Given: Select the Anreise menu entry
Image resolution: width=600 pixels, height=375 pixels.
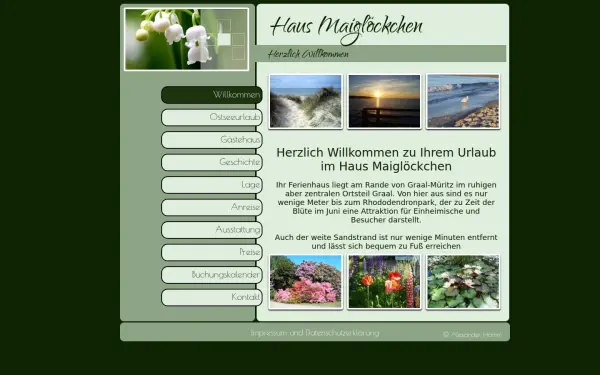Looking at the screenshot, I should tap(212, 207).
